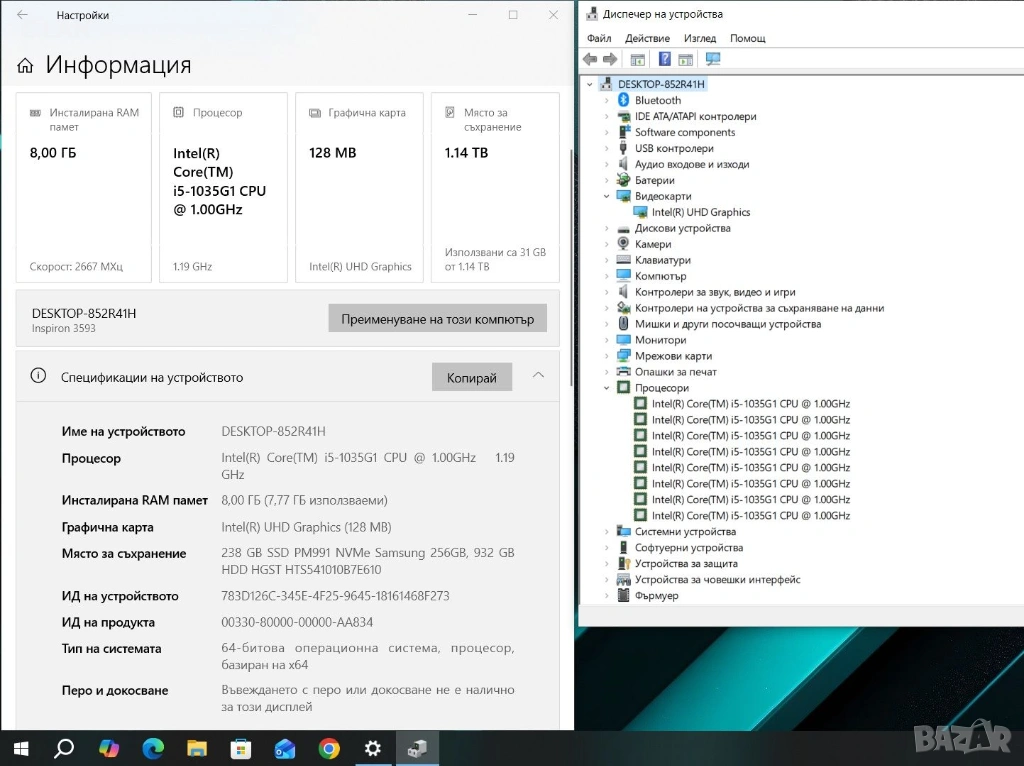Click the help icon in Device Manager toolbar
The height and width of the screenshot is (766, 1024).
tap(665, 59)
